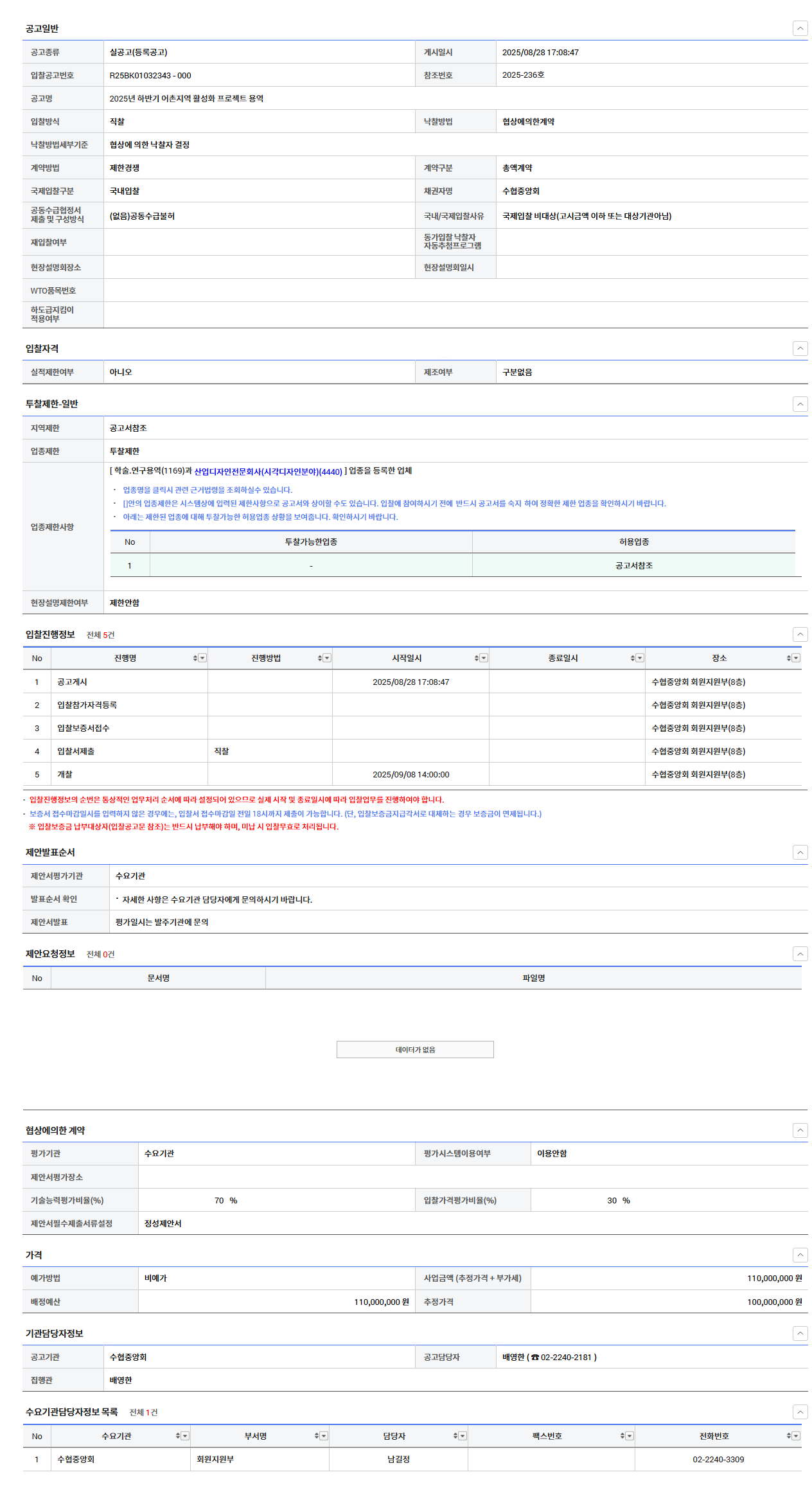This screenshot has height=1497, width=812.
Task: Open the 진행방법 column filter dropdown
Action: (x=327, y=658)
